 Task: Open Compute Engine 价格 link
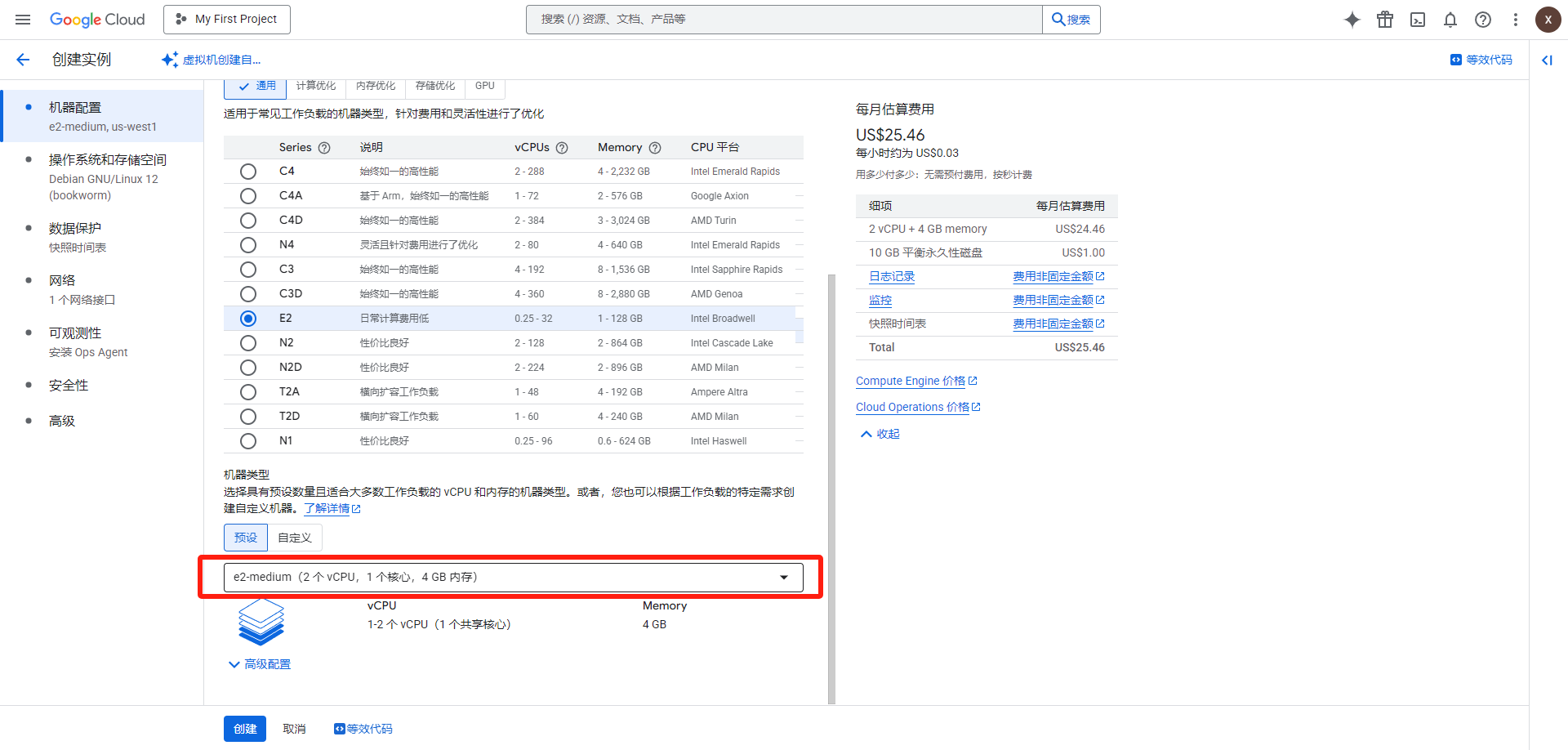pos(916,381)
